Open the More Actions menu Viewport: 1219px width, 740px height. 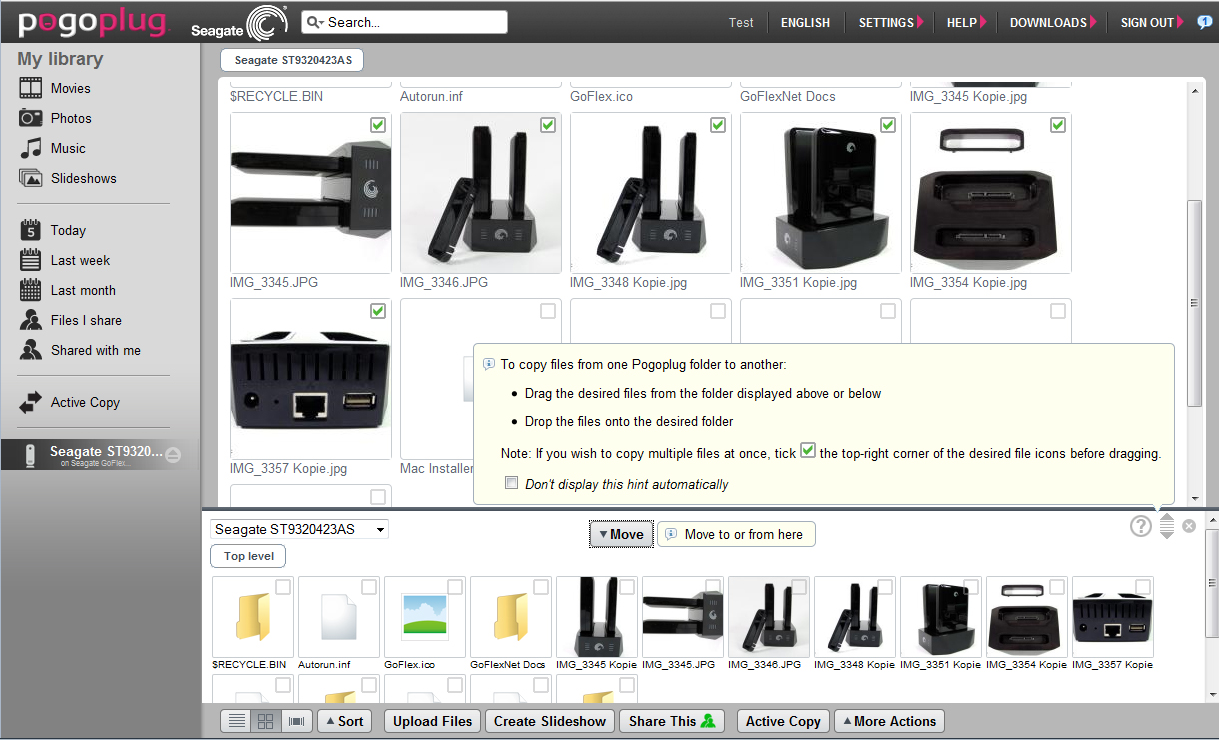coord(888,721)
